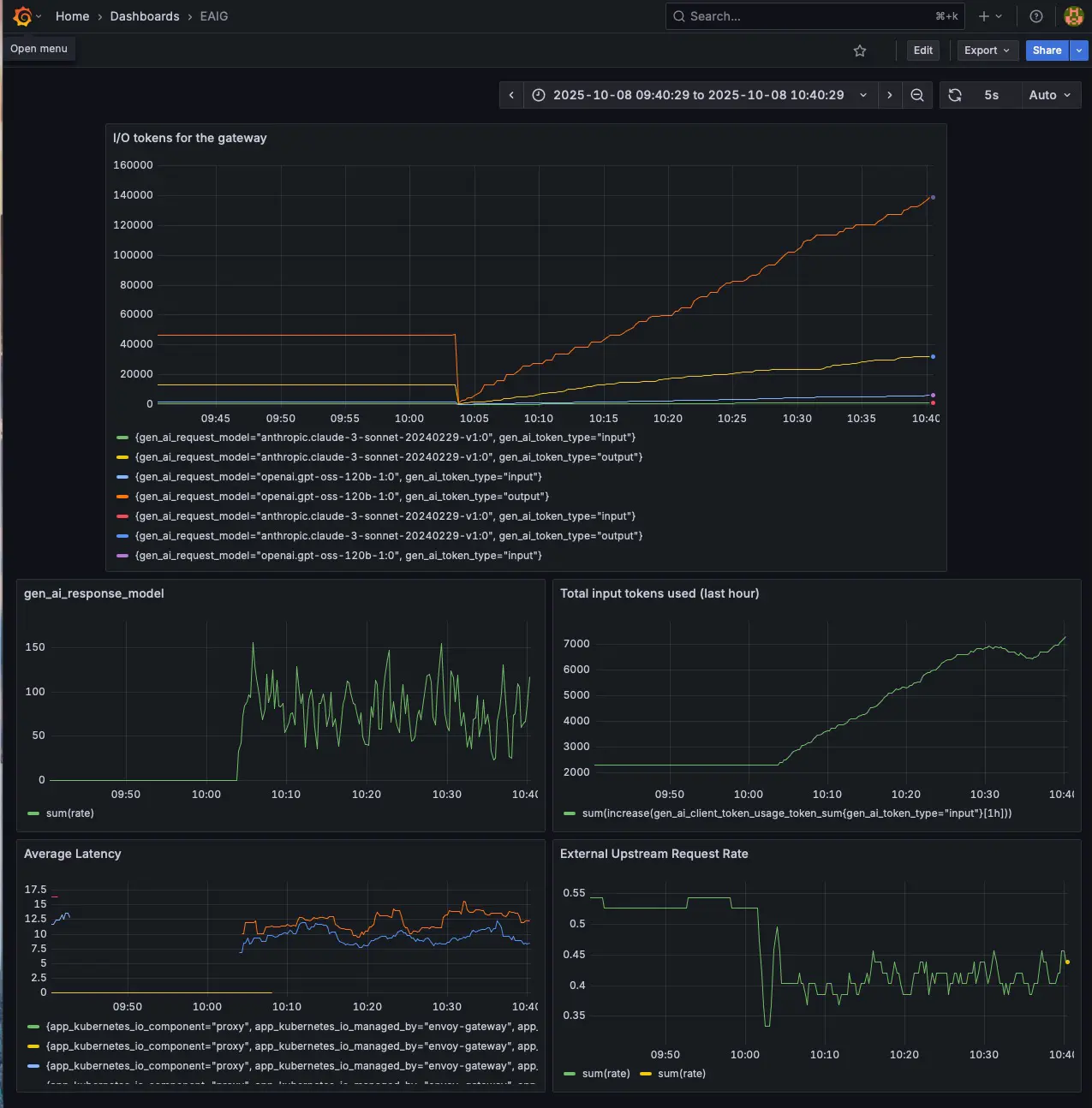Navigate to Dashboards breadcrumb
1092x1108 pixels.
pos(145,16)
